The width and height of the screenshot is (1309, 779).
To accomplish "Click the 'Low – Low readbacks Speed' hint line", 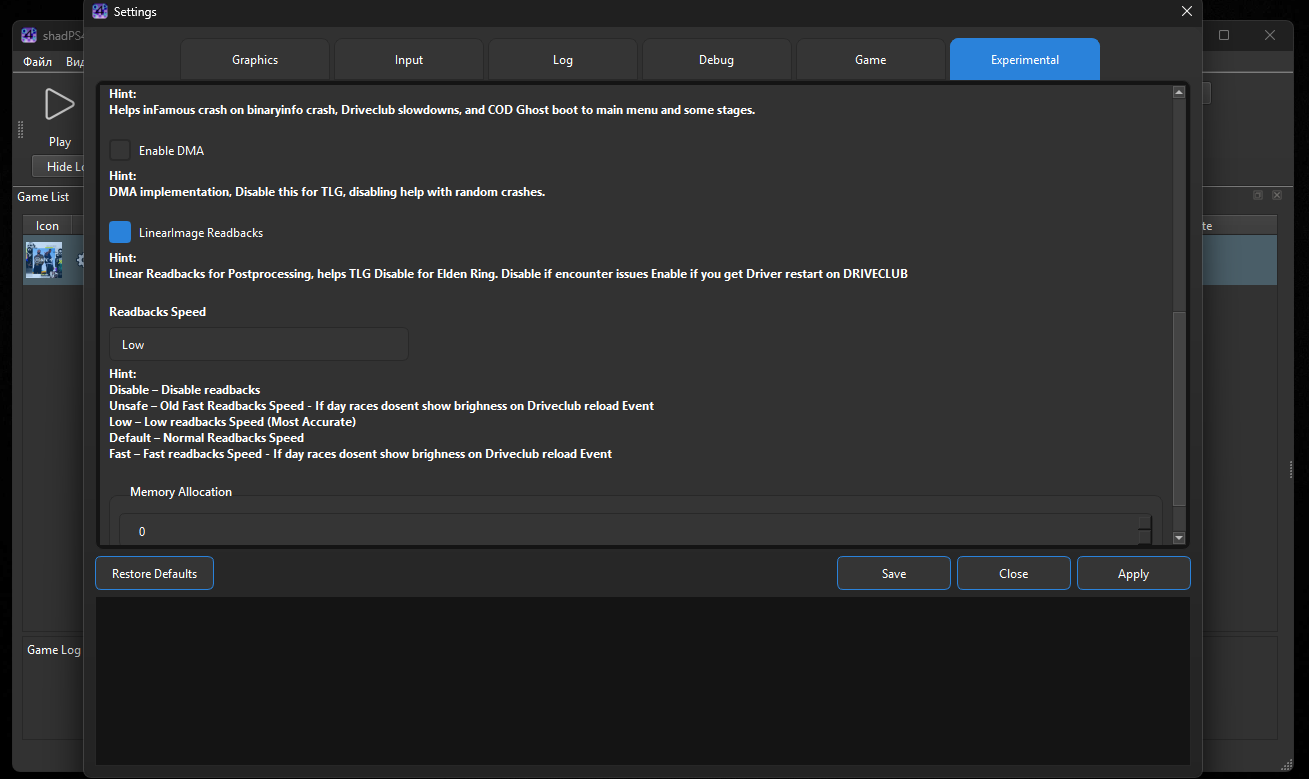I will pyautogui.click(x=232, y=422).
